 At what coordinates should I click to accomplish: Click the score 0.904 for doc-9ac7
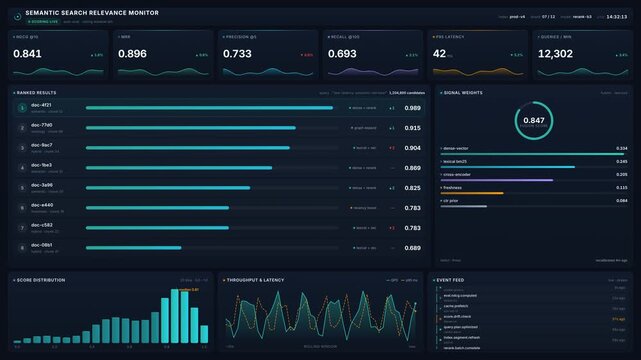tap(412, 148)
